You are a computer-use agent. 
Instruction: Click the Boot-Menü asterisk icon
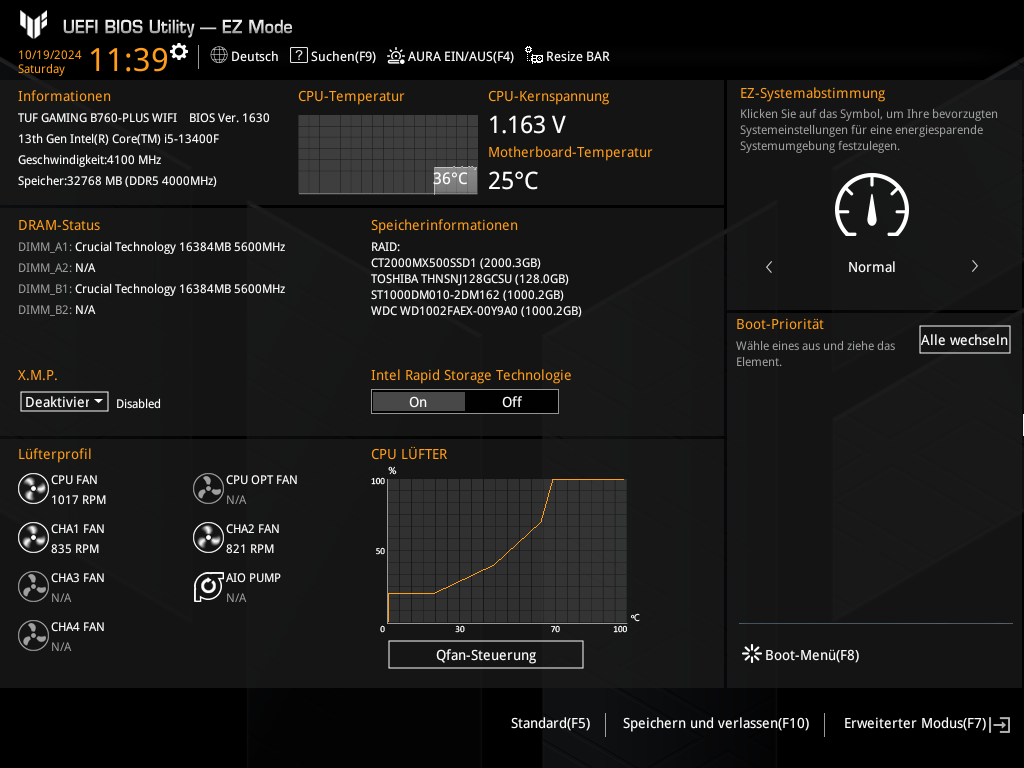(x=752, y=654)
